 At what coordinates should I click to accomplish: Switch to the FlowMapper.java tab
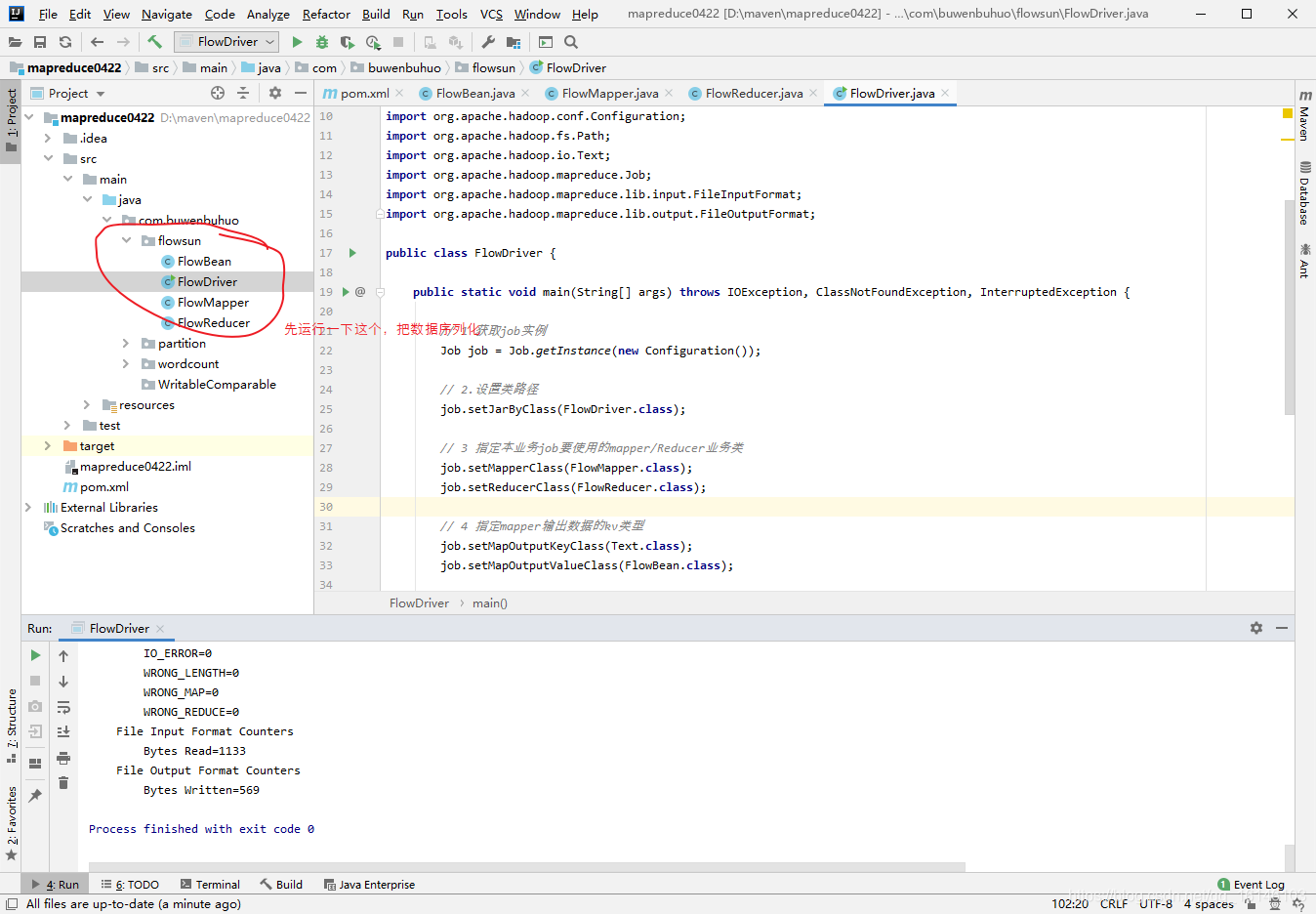click(609, 93)
